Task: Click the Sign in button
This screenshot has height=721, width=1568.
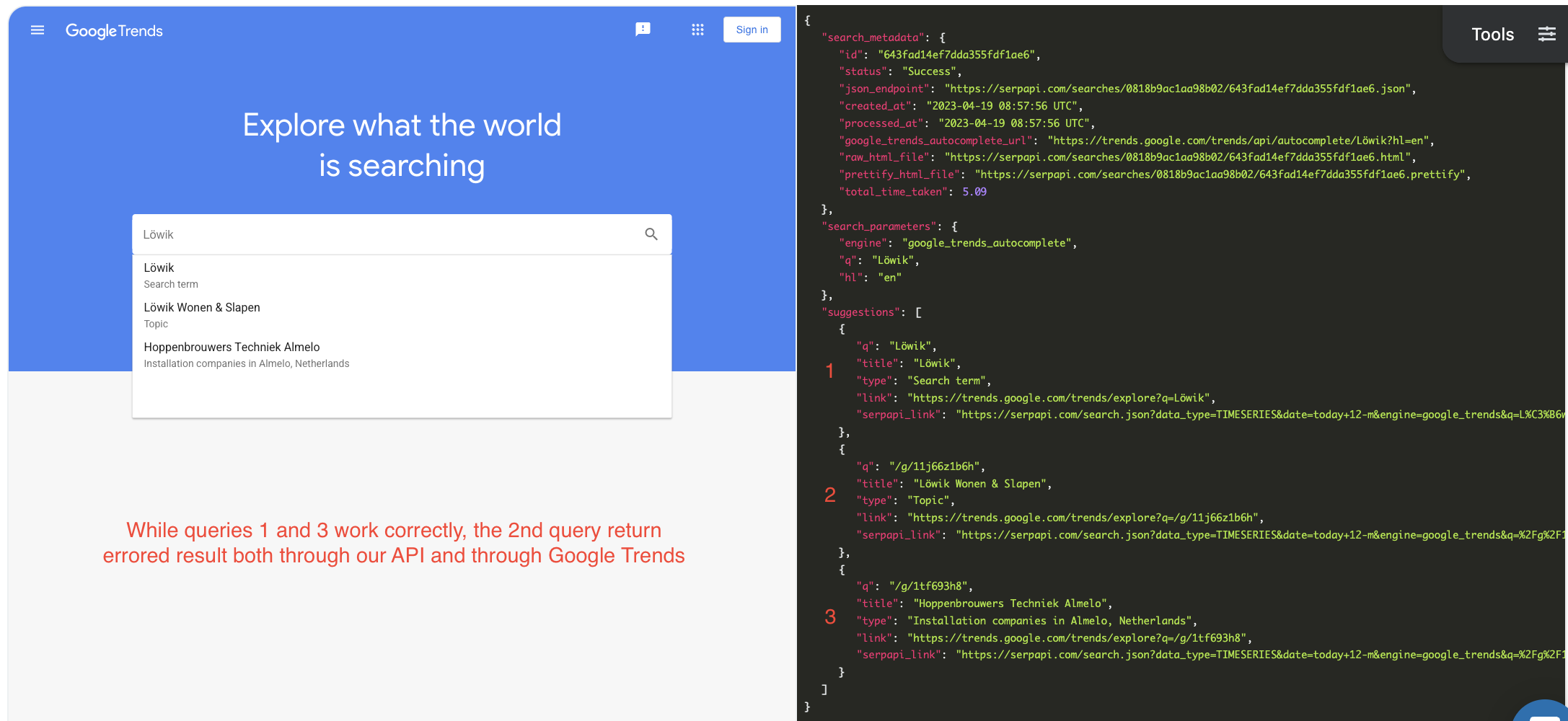Action: pyautogui.click(x=752, y=29)
